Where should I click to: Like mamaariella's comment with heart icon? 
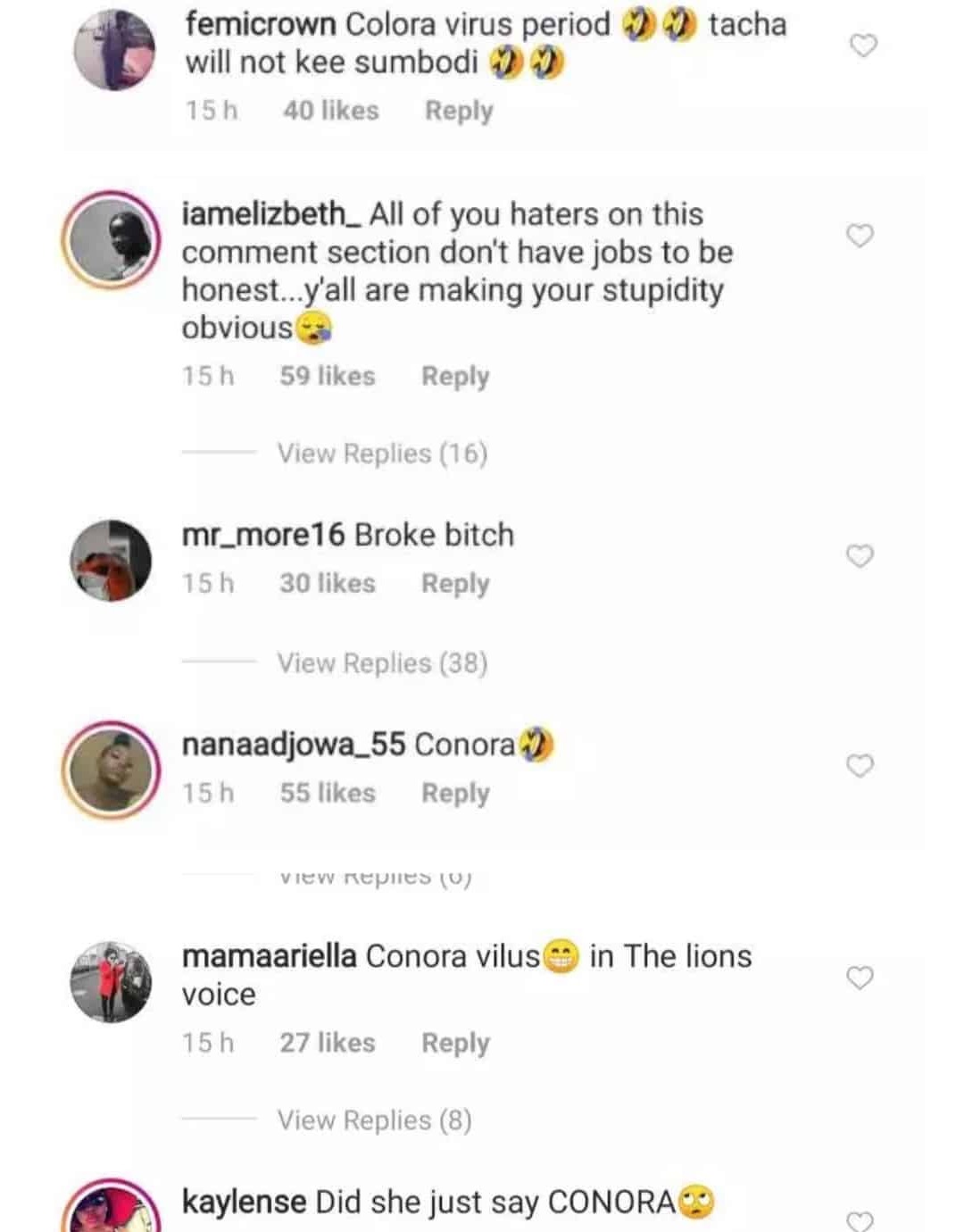860,978
